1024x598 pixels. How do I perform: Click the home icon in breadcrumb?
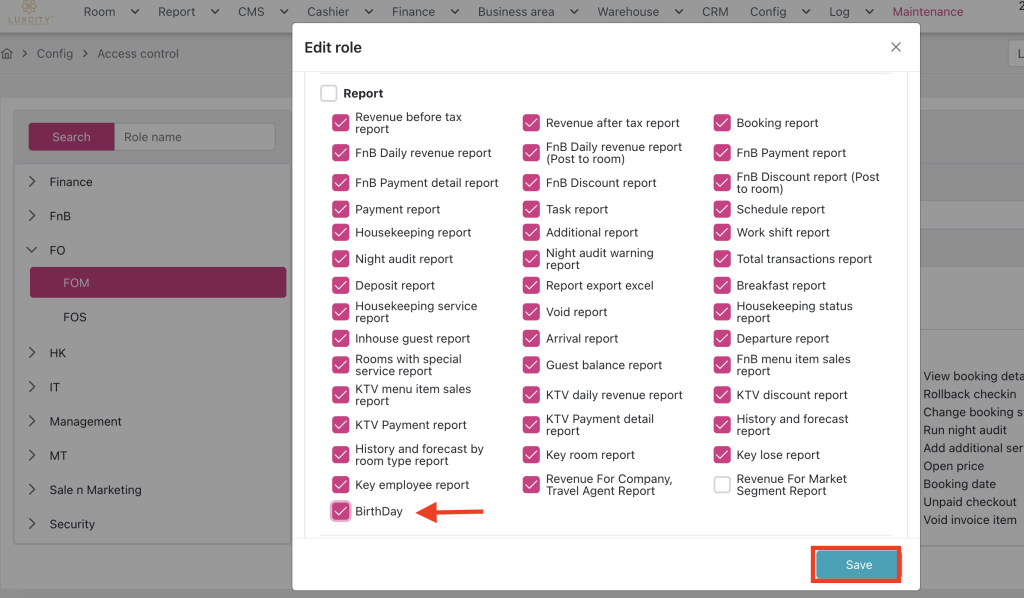click(x=8, y=54)
